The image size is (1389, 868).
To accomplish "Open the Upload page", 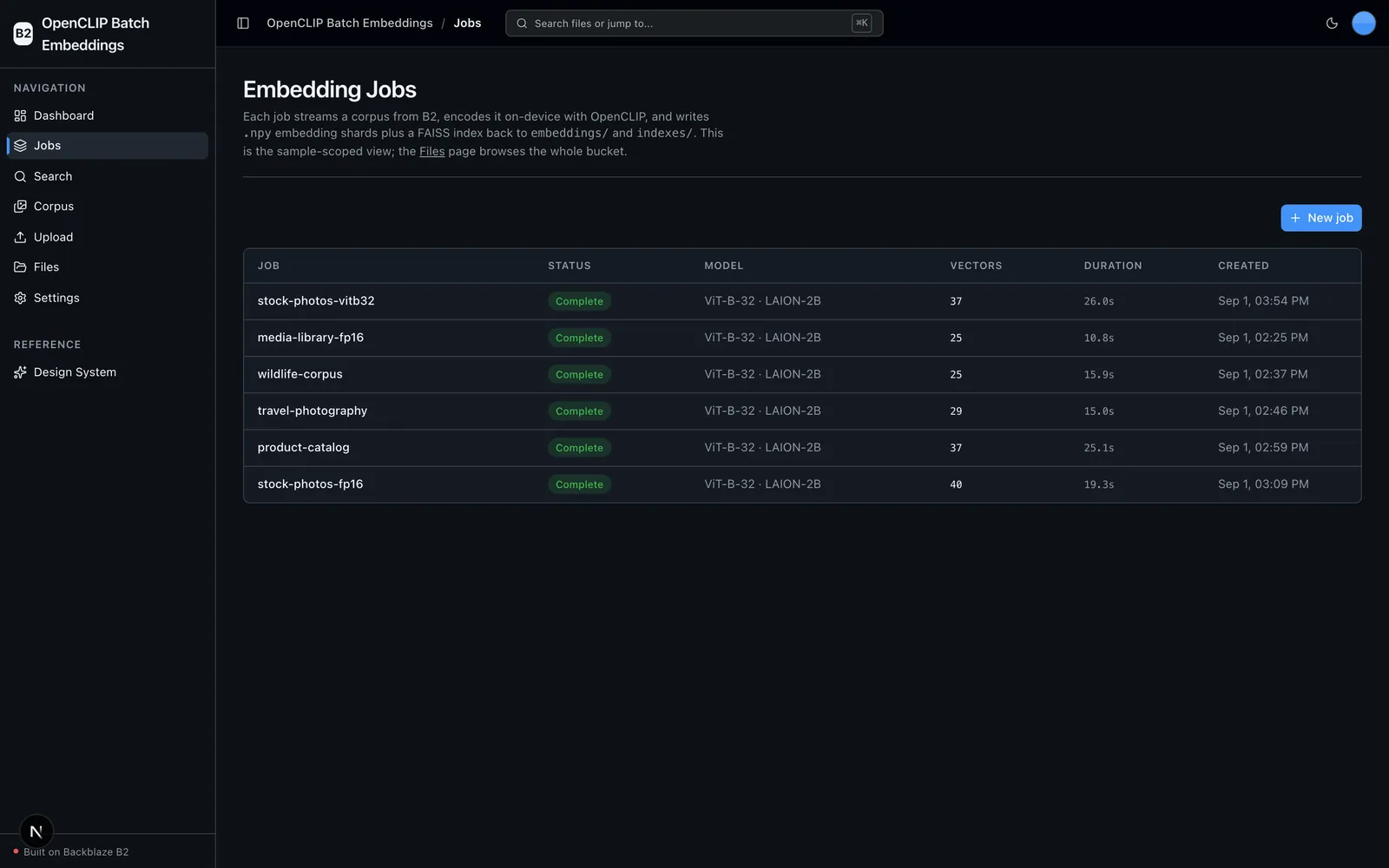I will [108, 237].
